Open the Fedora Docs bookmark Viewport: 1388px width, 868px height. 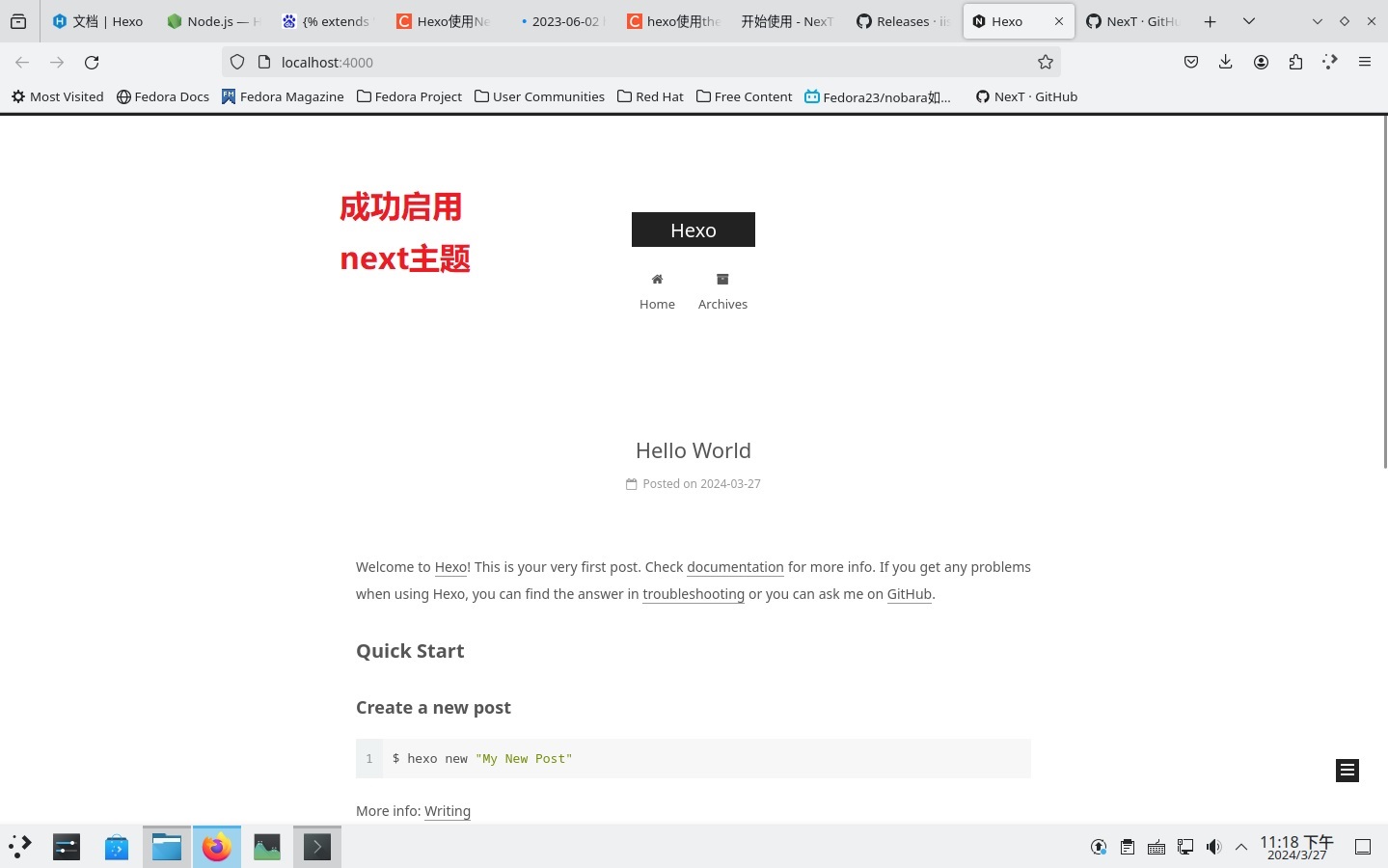(163, 96)
